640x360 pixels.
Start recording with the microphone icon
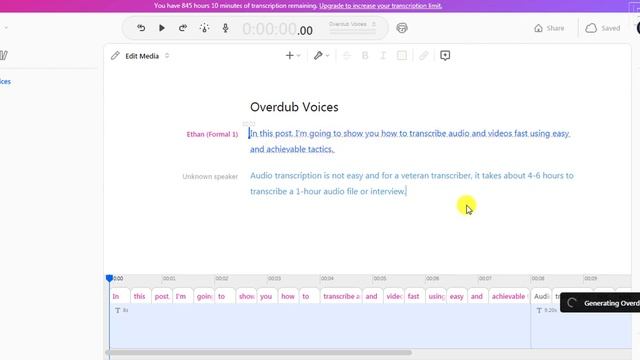point(225,28)
